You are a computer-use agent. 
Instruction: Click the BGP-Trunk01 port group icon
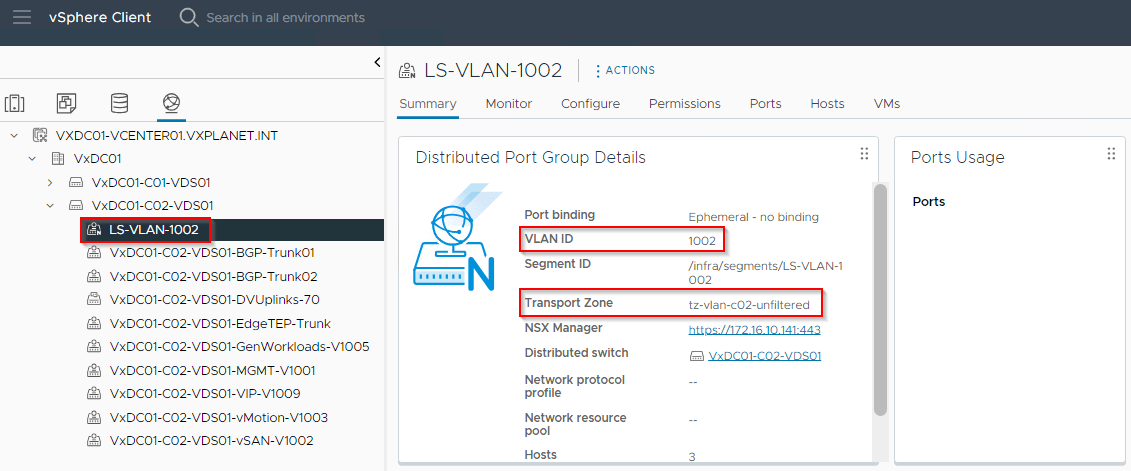94,253
